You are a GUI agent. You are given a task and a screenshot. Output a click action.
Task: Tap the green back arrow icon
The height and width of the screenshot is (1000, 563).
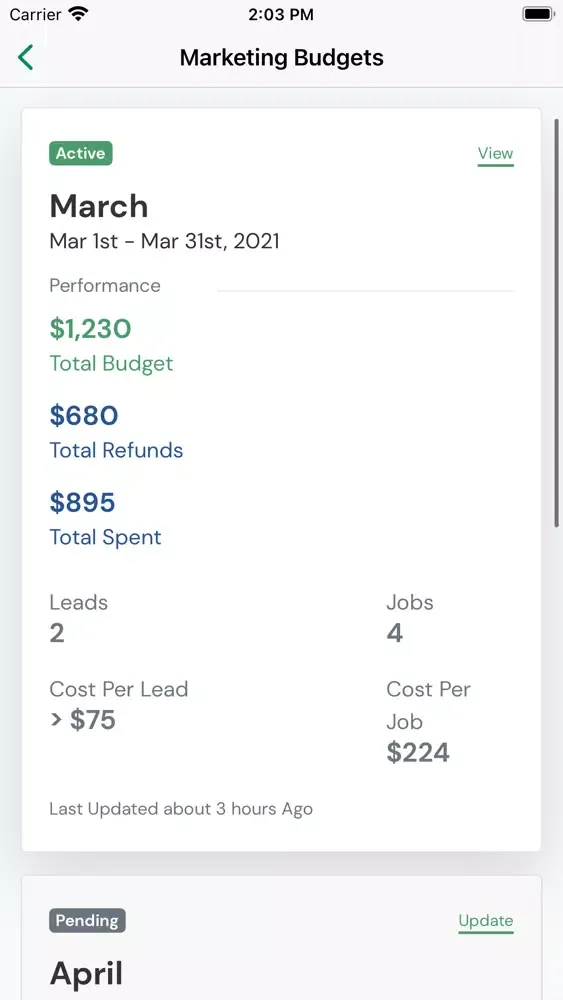pos(26,57)
